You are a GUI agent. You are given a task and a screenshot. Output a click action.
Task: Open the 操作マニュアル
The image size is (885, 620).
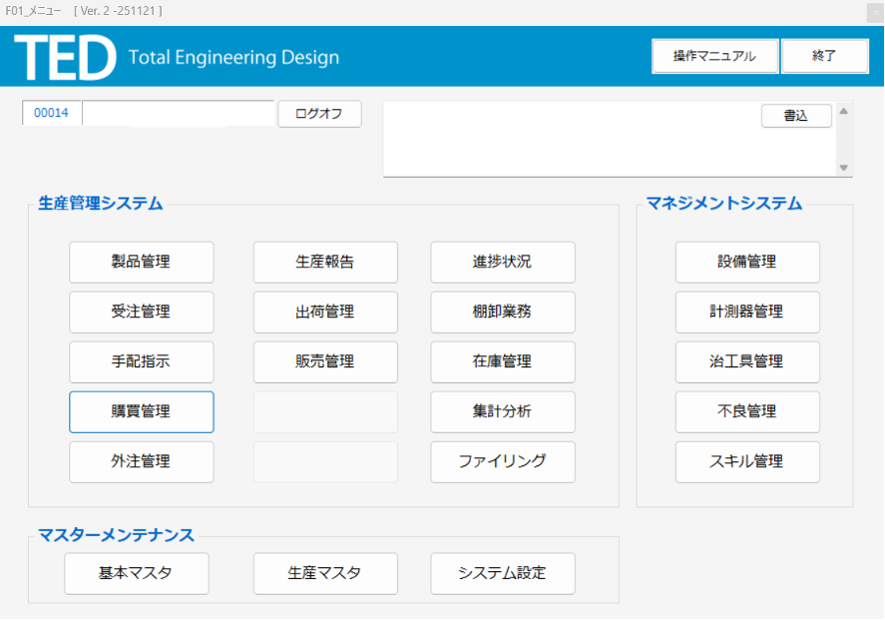tap(714, 57)
